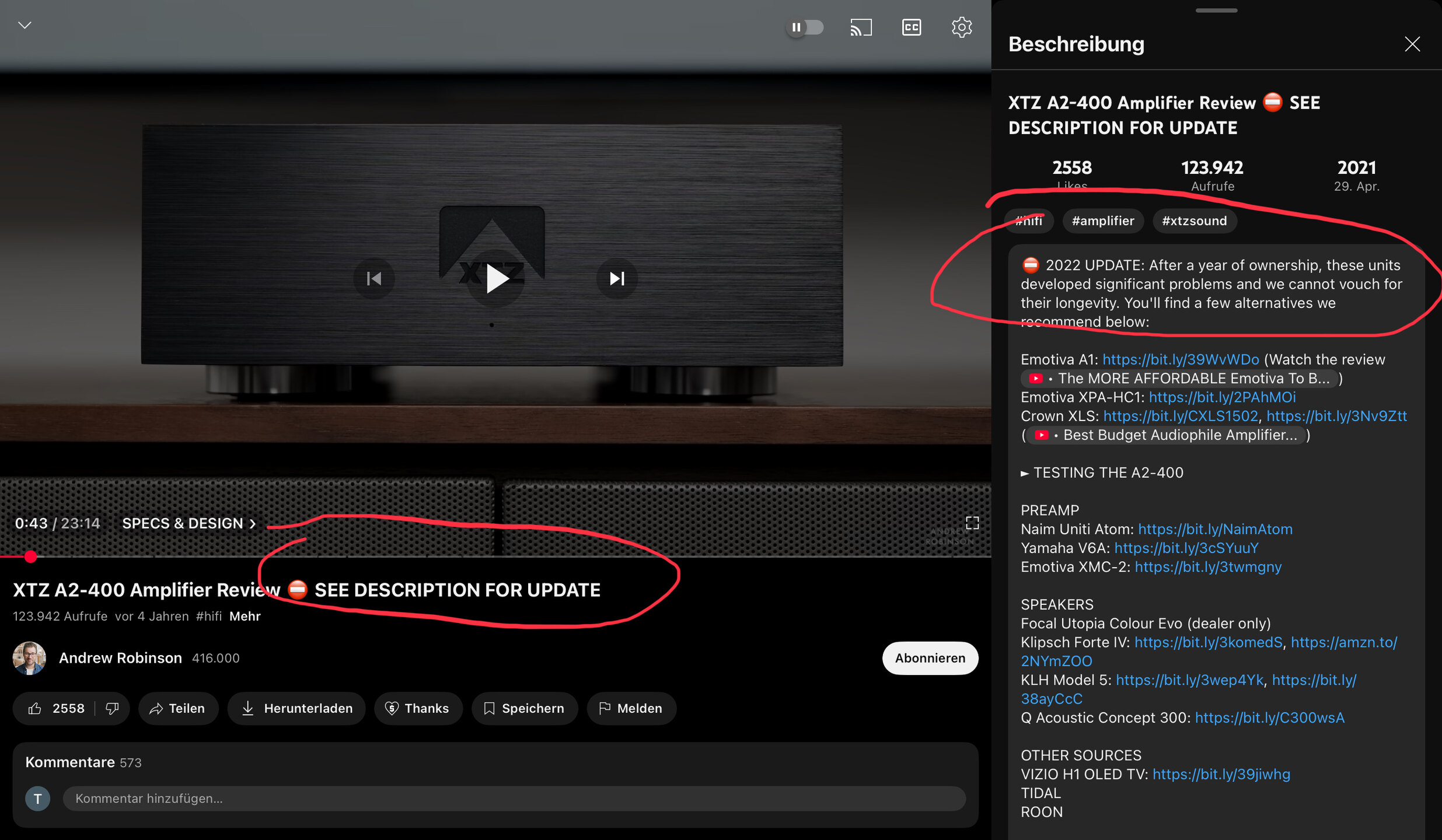Open the video settings gear

click(961, 27)
